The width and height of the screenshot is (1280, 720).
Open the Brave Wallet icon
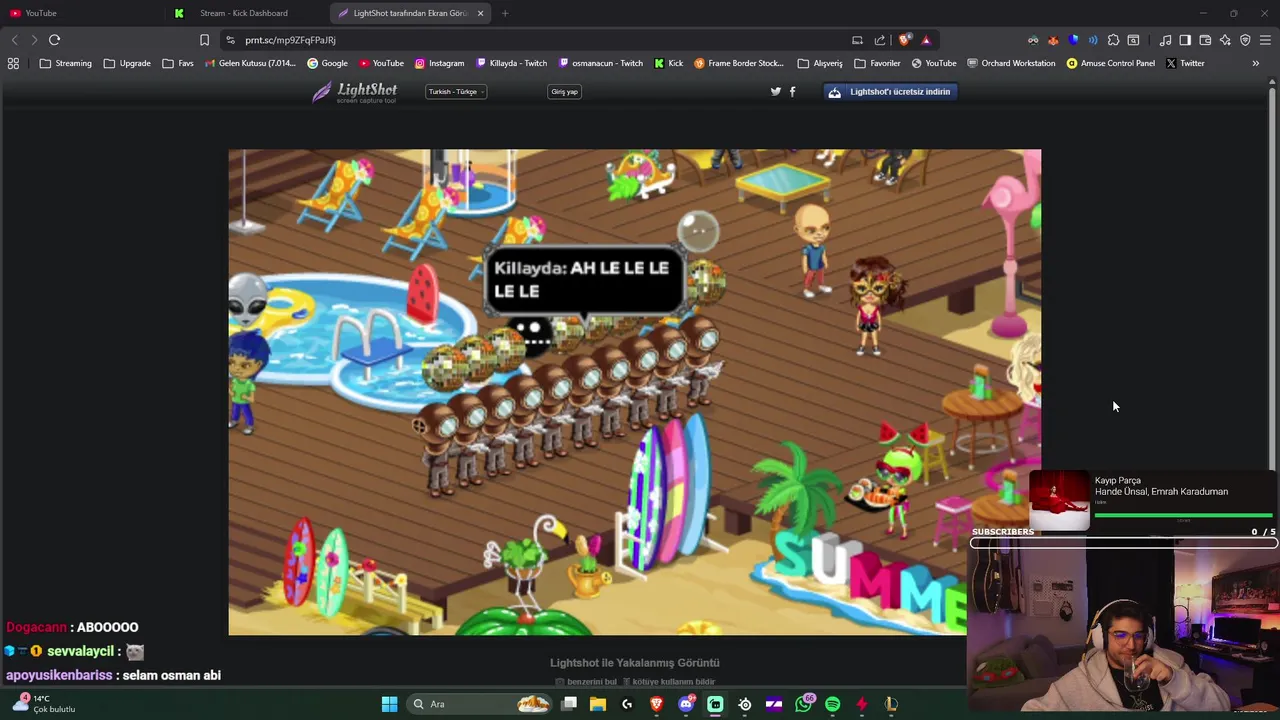point(1205,40)
